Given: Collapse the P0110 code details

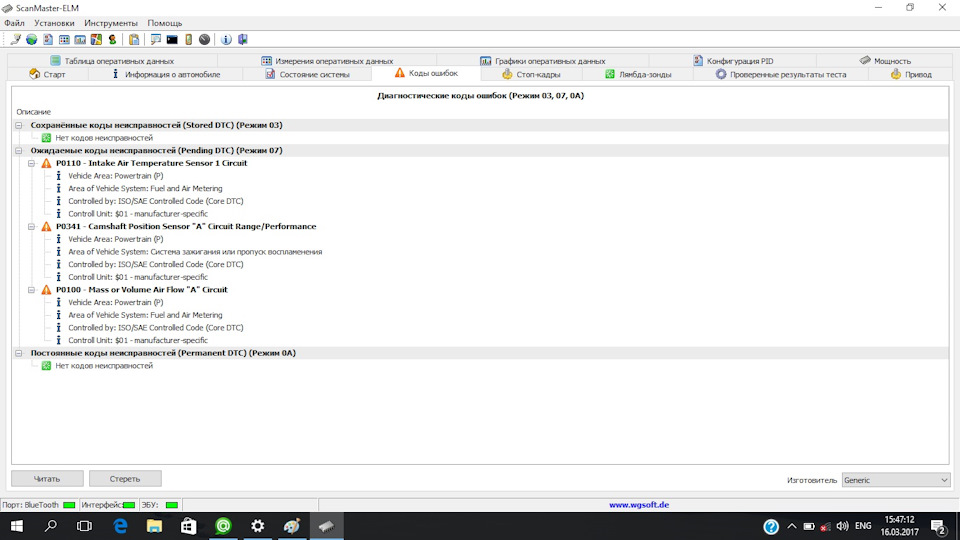Looking at the screenshot, I should coord(31,163).
